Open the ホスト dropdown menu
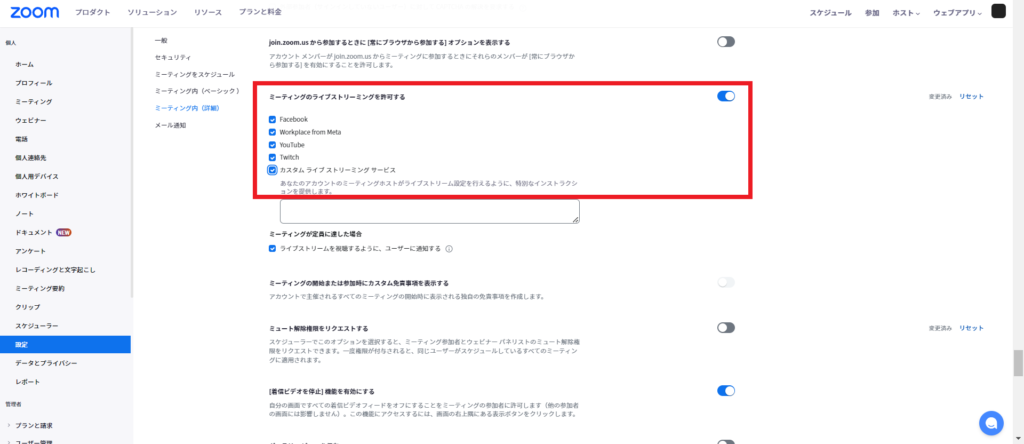 coord(906,13)
